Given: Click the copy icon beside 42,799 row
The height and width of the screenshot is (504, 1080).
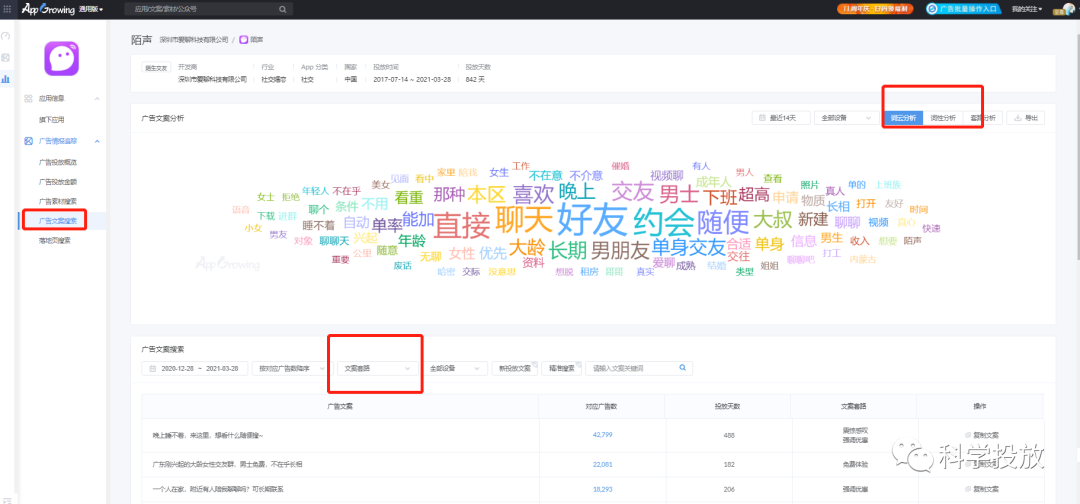Looking at the screenshot, I should tap(968, 435).
